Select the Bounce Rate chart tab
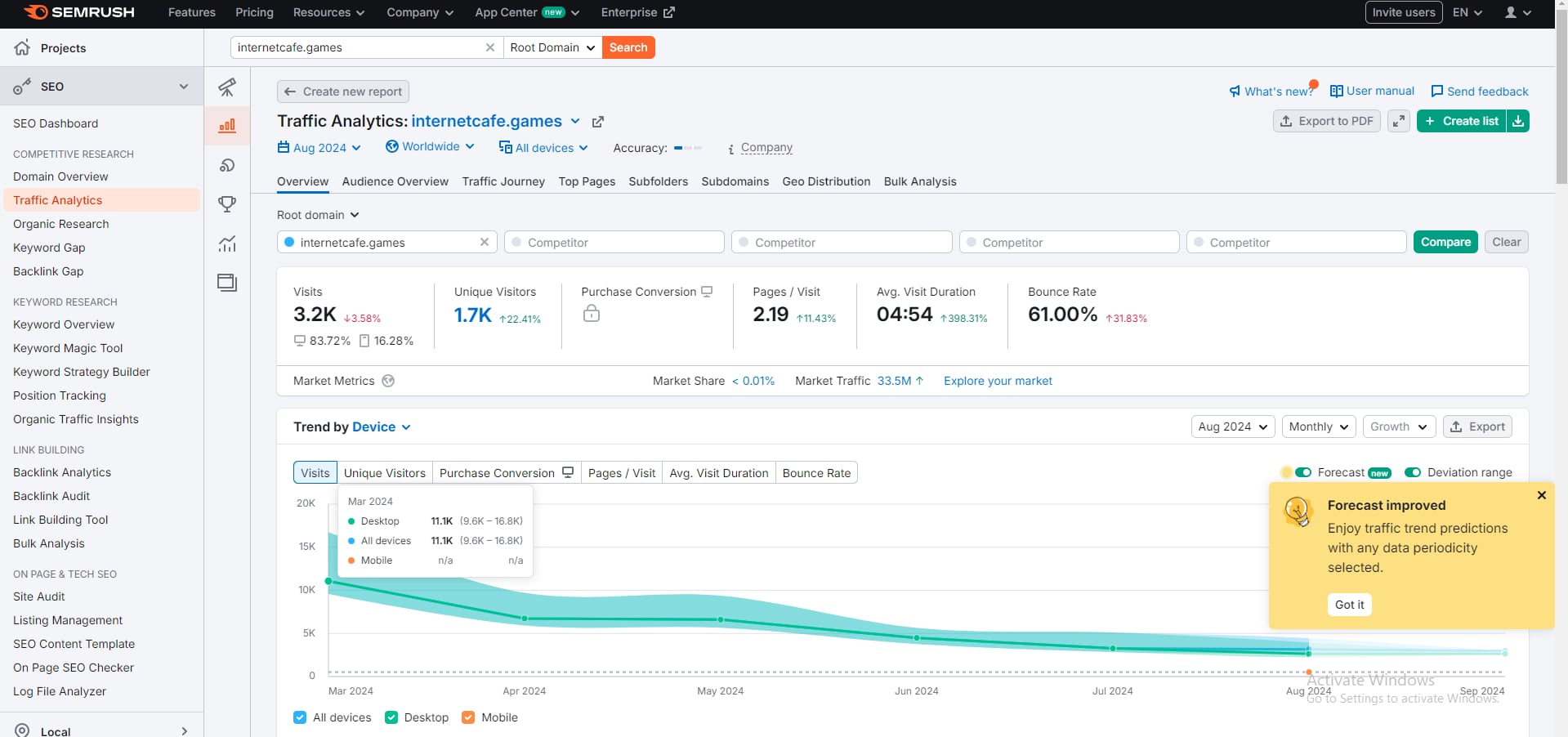The width and height of the screenshot is (1568, 737). [815, 473]
